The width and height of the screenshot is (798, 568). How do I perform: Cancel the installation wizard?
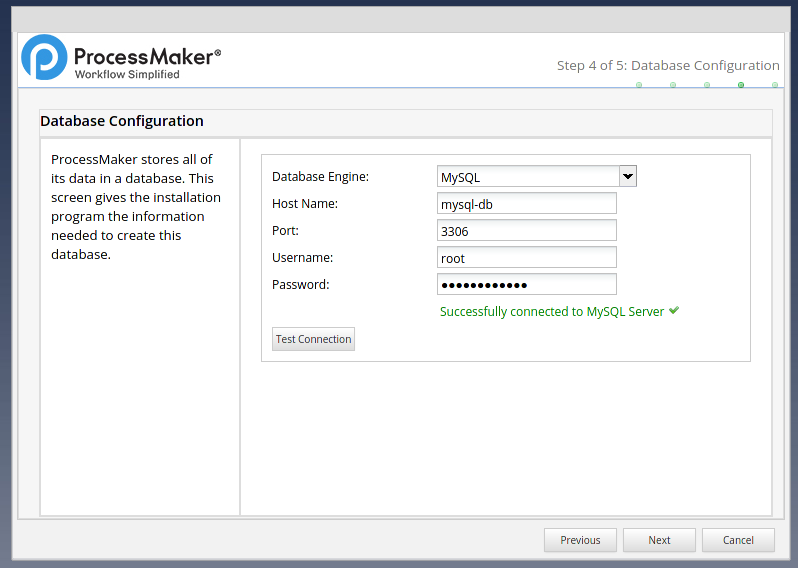[x=738, y=540]
